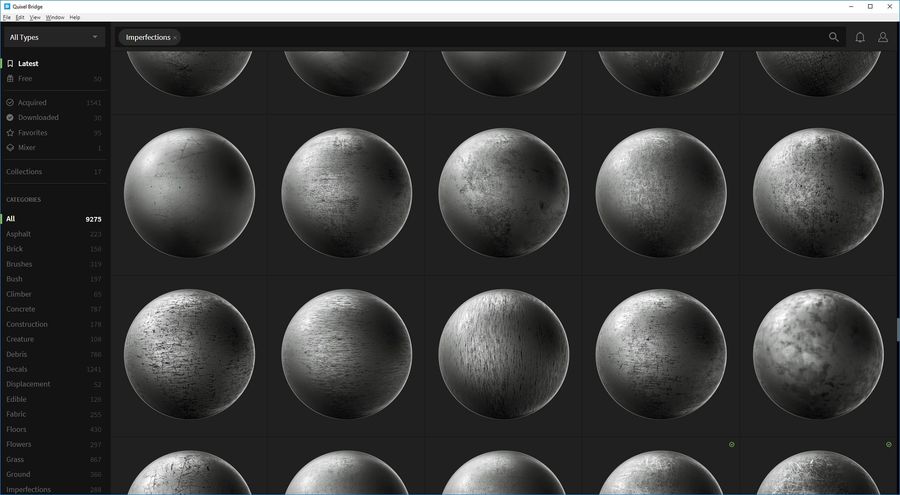Open the View menu
The width and height of the screenshot is (900, 495).
pos(35,17)
